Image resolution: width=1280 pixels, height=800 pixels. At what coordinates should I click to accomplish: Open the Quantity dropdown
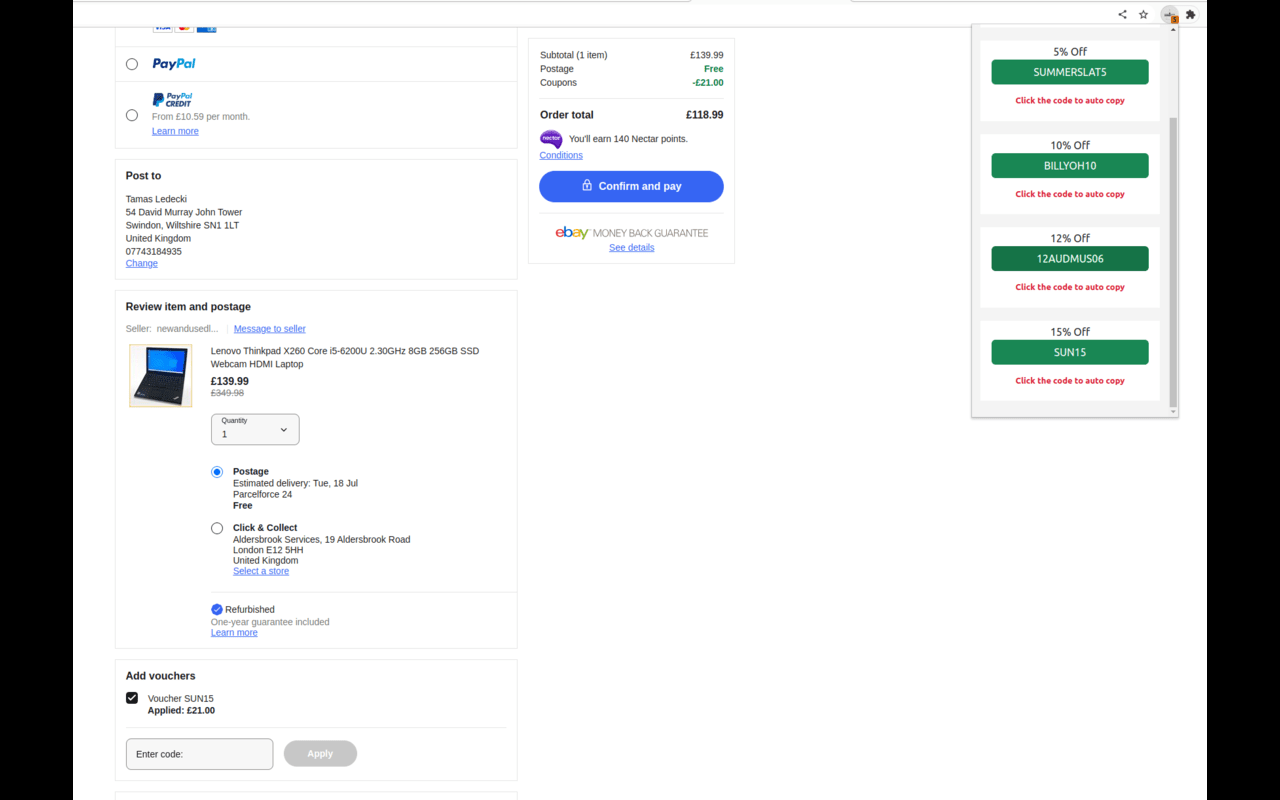pyautogui.click(x=255, y=429)
